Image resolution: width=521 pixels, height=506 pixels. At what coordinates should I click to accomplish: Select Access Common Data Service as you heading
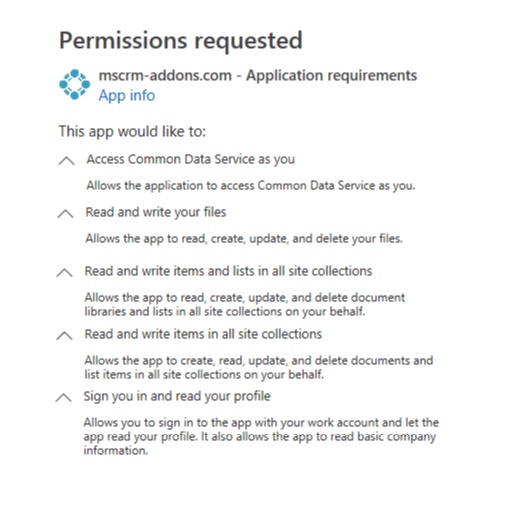[x=191, y=159]
